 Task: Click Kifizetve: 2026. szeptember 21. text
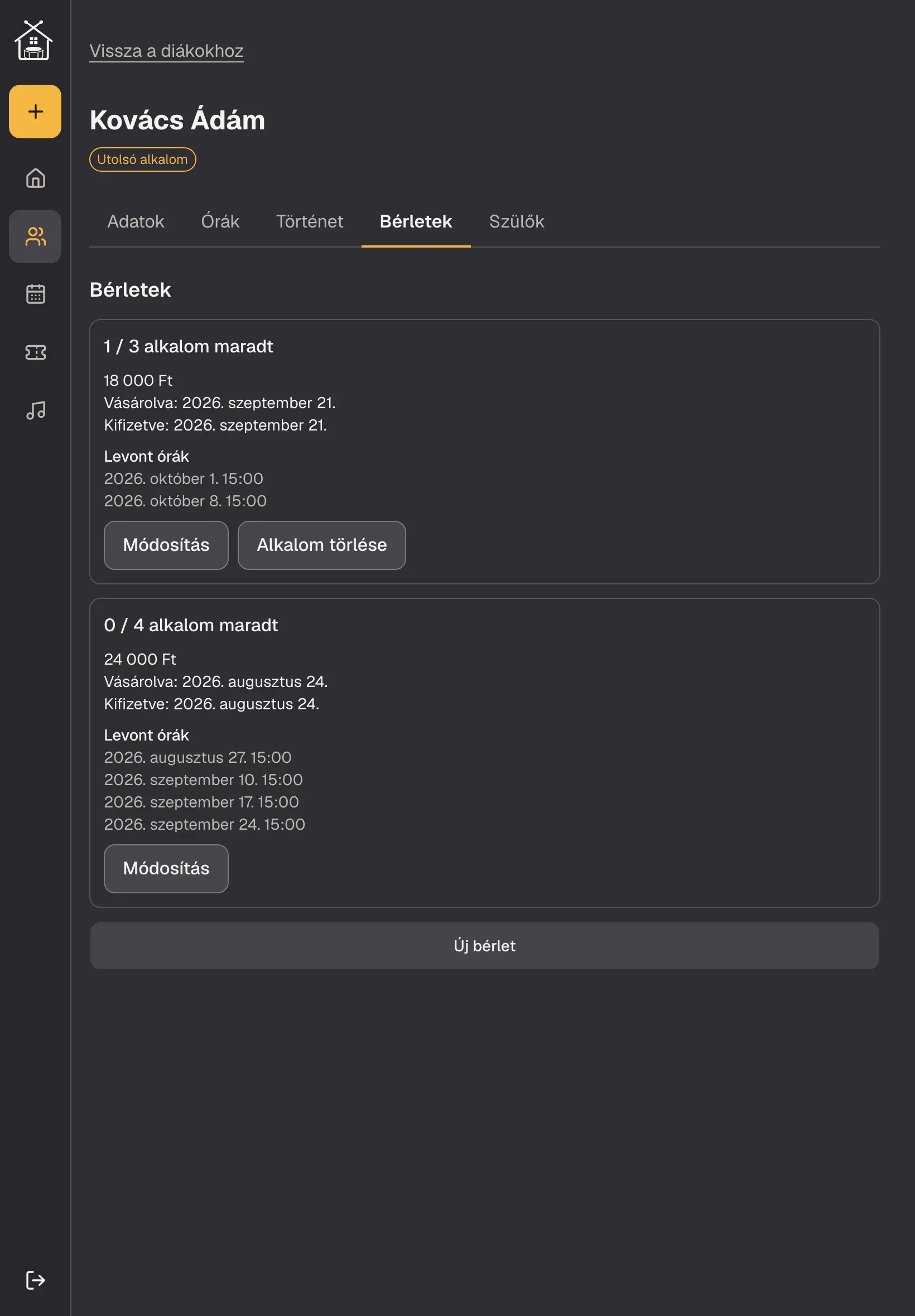(215, 425)
